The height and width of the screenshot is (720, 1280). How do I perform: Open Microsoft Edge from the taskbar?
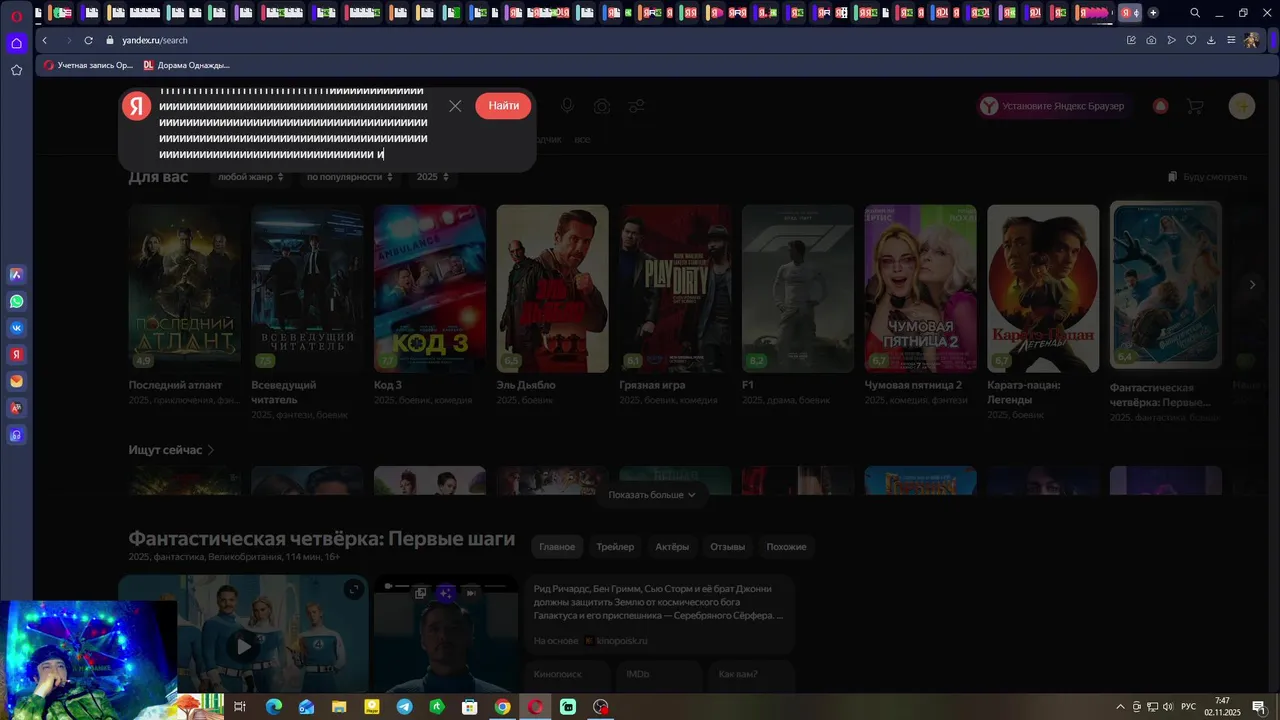(273, 707)
